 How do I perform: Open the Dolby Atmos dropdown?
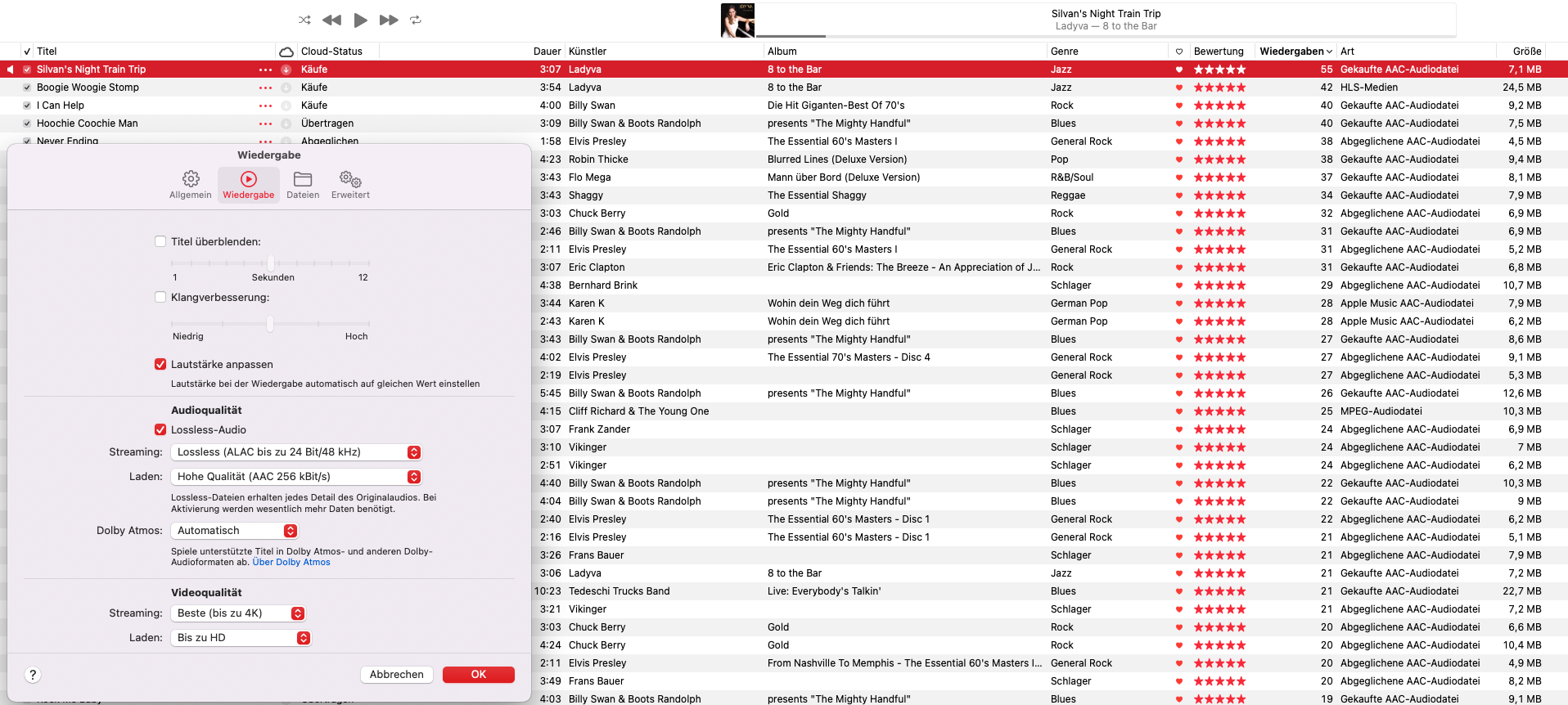pyautogui.click(x=237, y=531)
